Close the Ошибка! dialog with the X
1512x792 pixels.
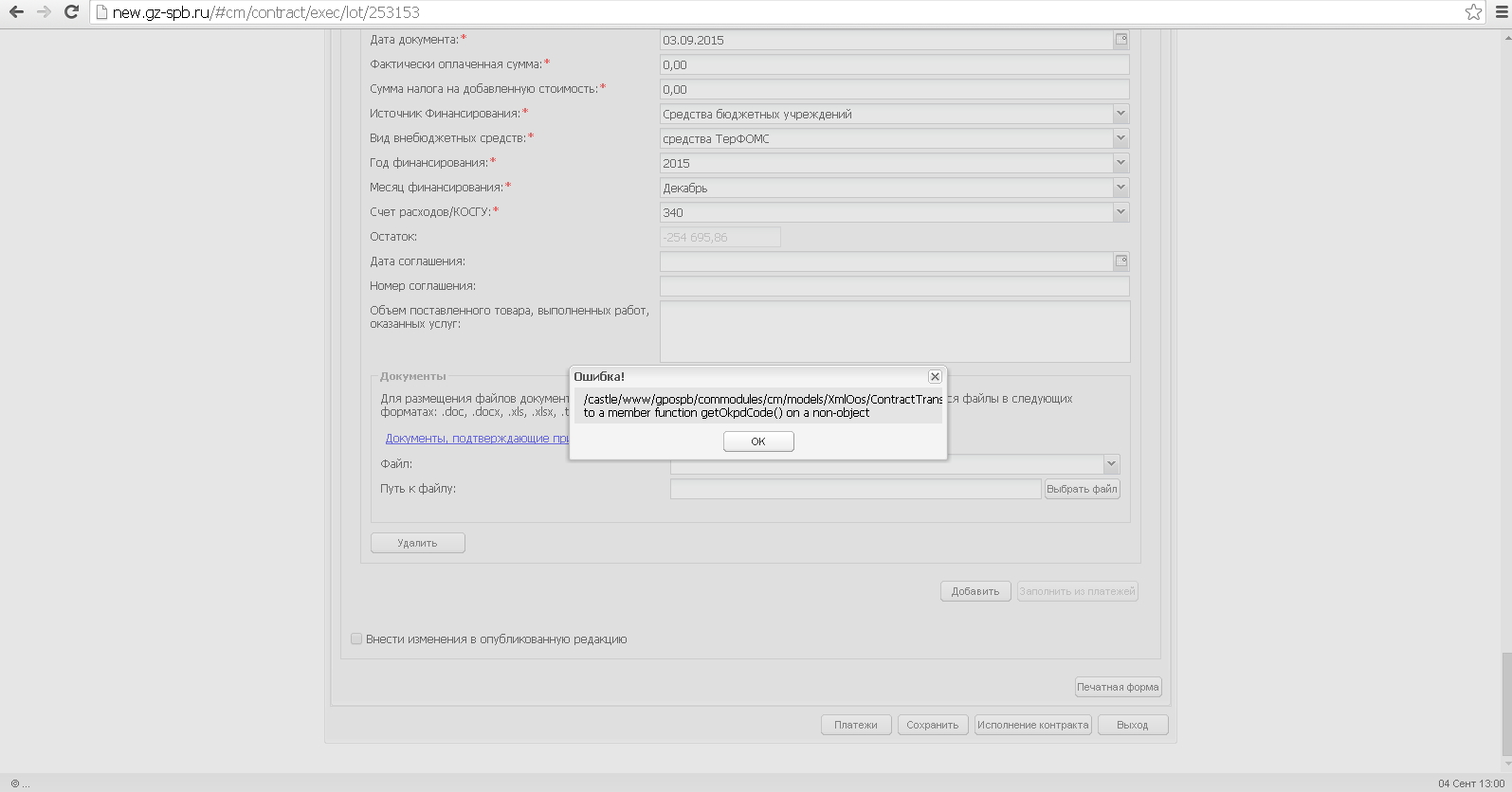pyautogui.click(x=935, y=376)
